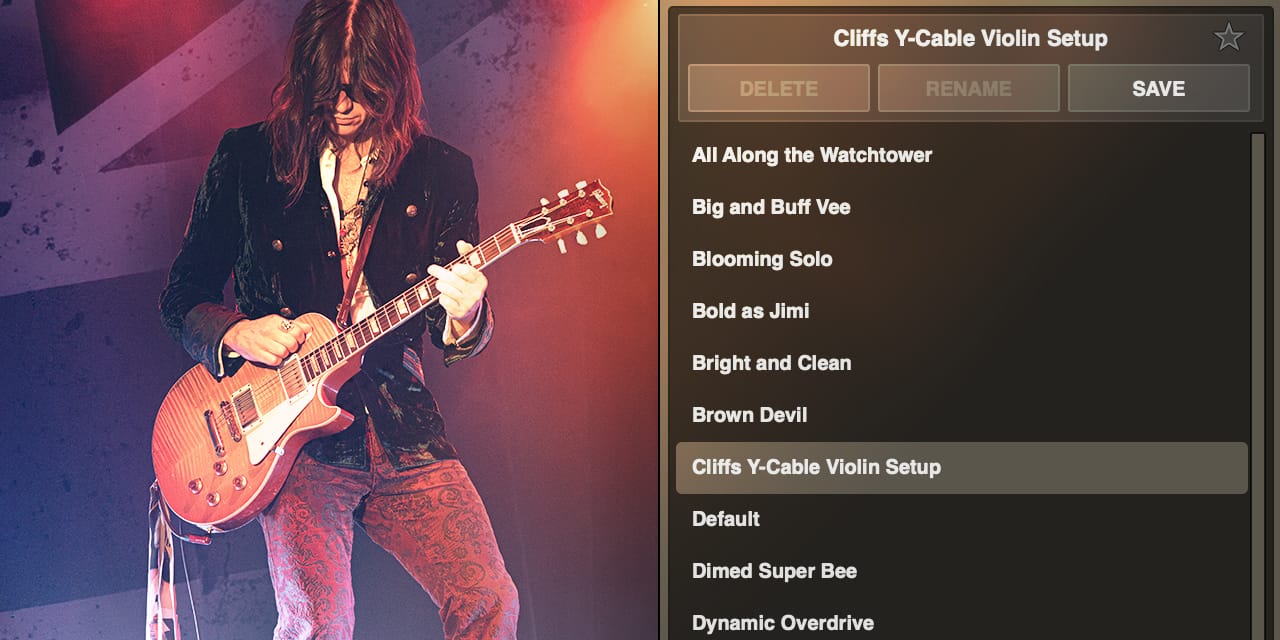Click the preset list vertical scrollbar
Image resolution: width=1280 pixels, height=640 pixels.
[1258, 386]
